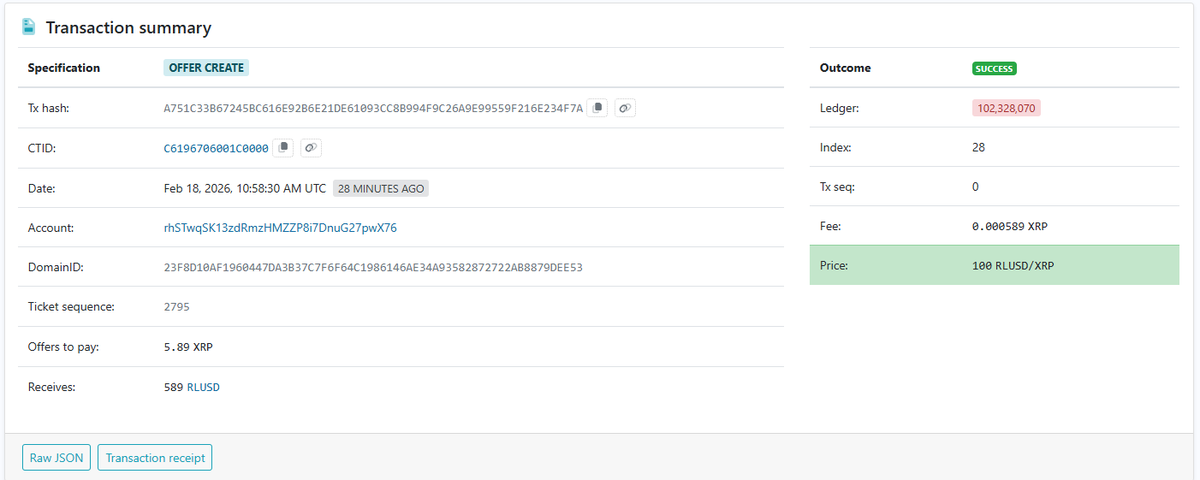
Task: Open the CTID link icon
Action: click(x=310, y=148)
